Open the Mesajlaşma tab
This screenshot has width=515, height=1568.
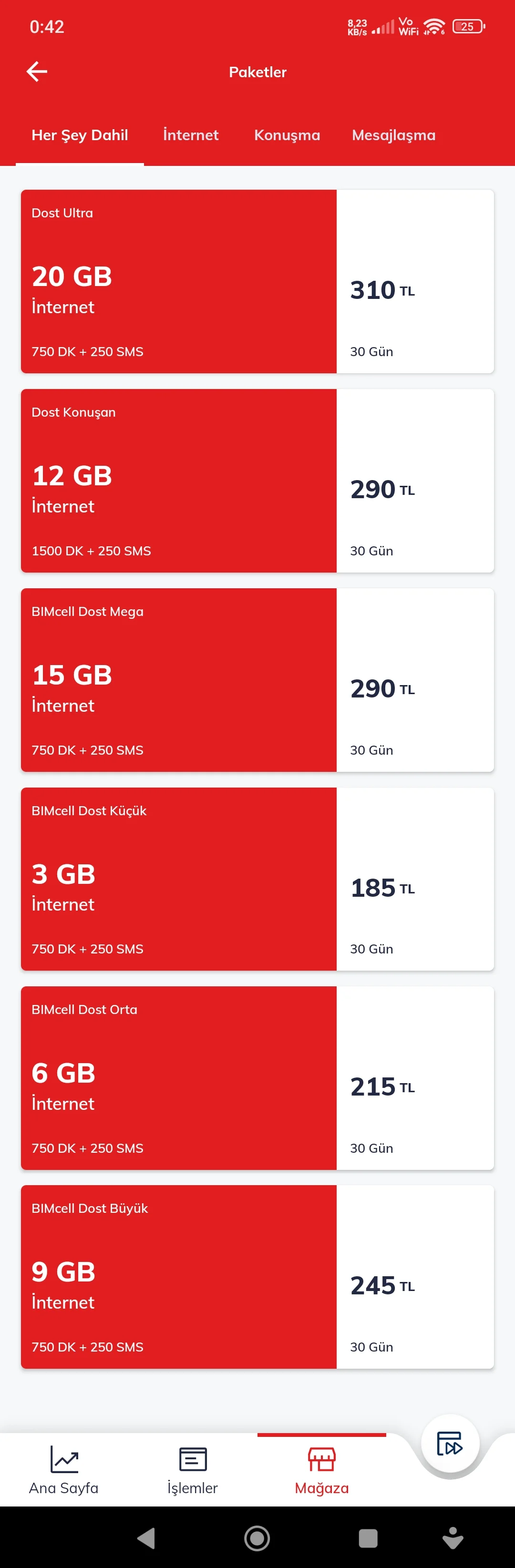coord(393,135)
